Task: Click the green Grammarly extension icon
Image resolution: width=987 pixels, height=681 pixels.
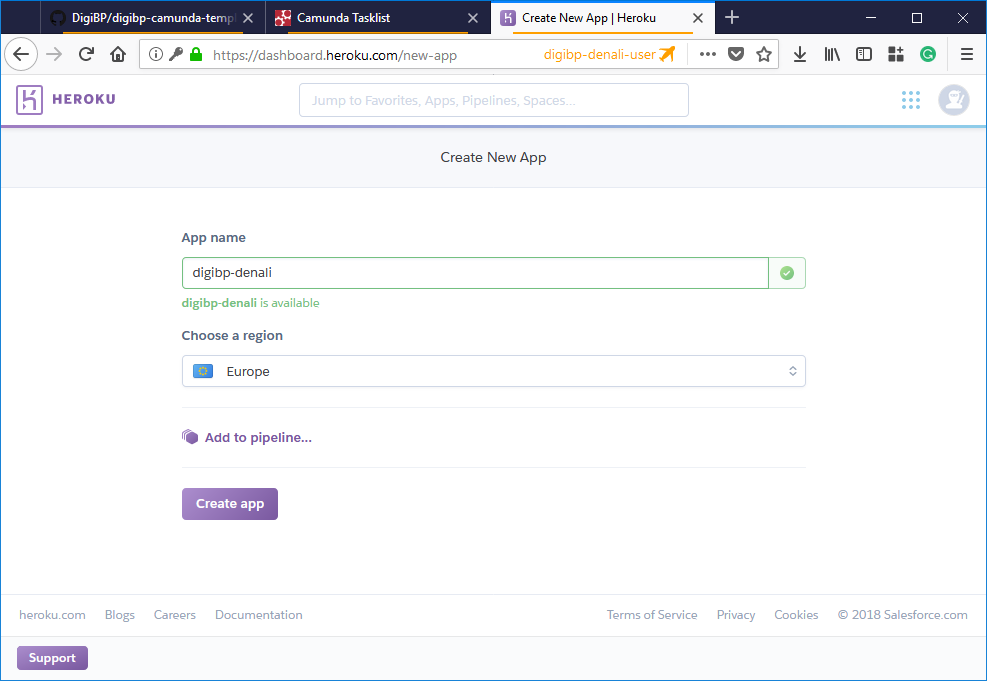Action: pos(927,55)
